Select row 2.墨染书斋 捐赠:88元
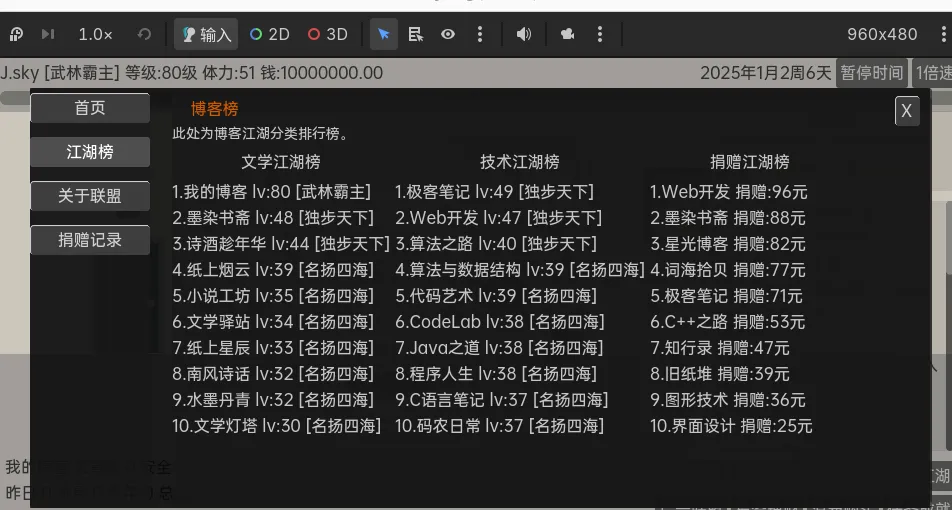Image resolution: width=952 pixels, height=510 pixels. (728, 218)
